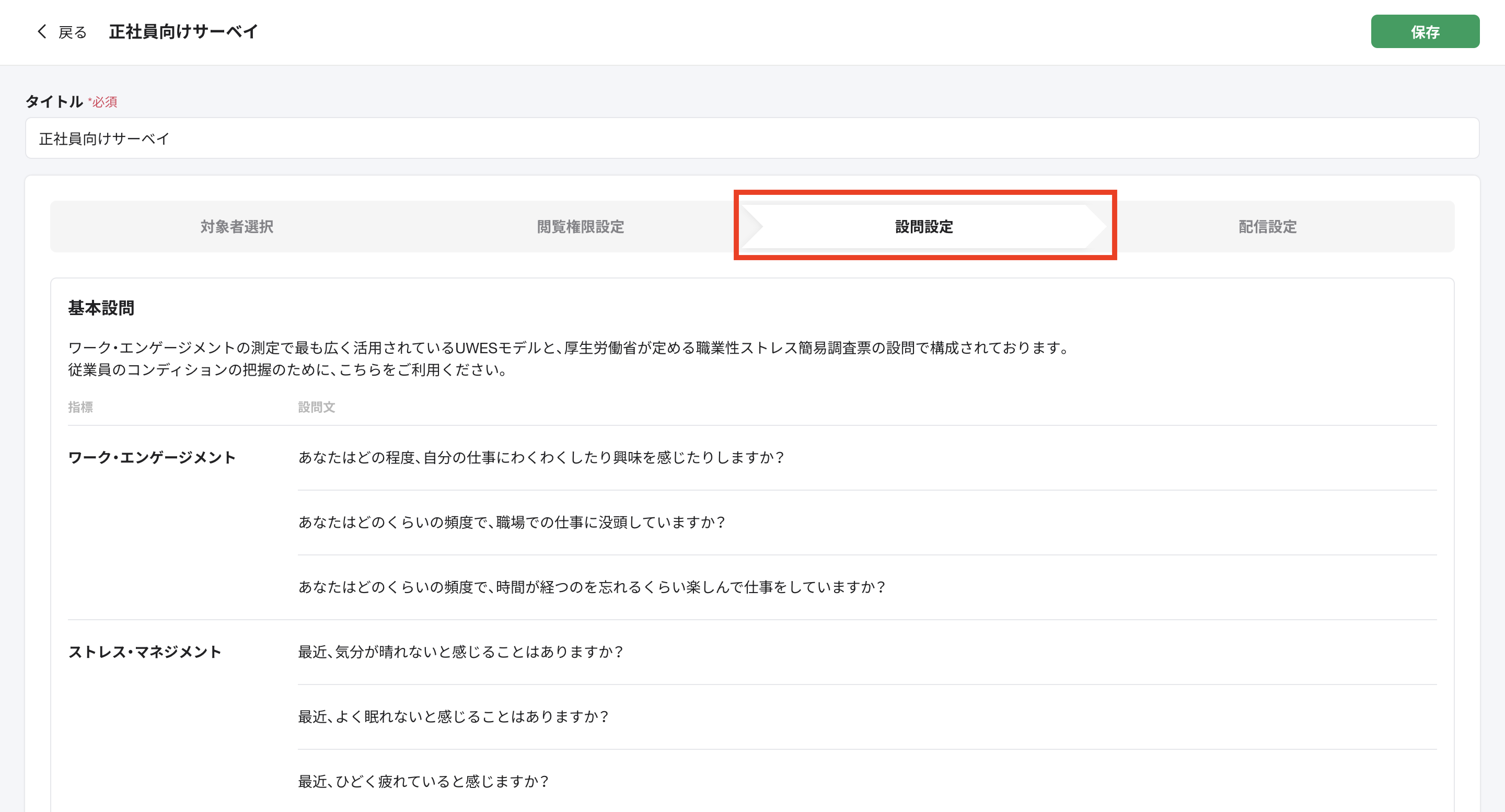Select question about わくわく and 興味 at work
Viewport: 1505px width, 812px height.
[541, 457]
